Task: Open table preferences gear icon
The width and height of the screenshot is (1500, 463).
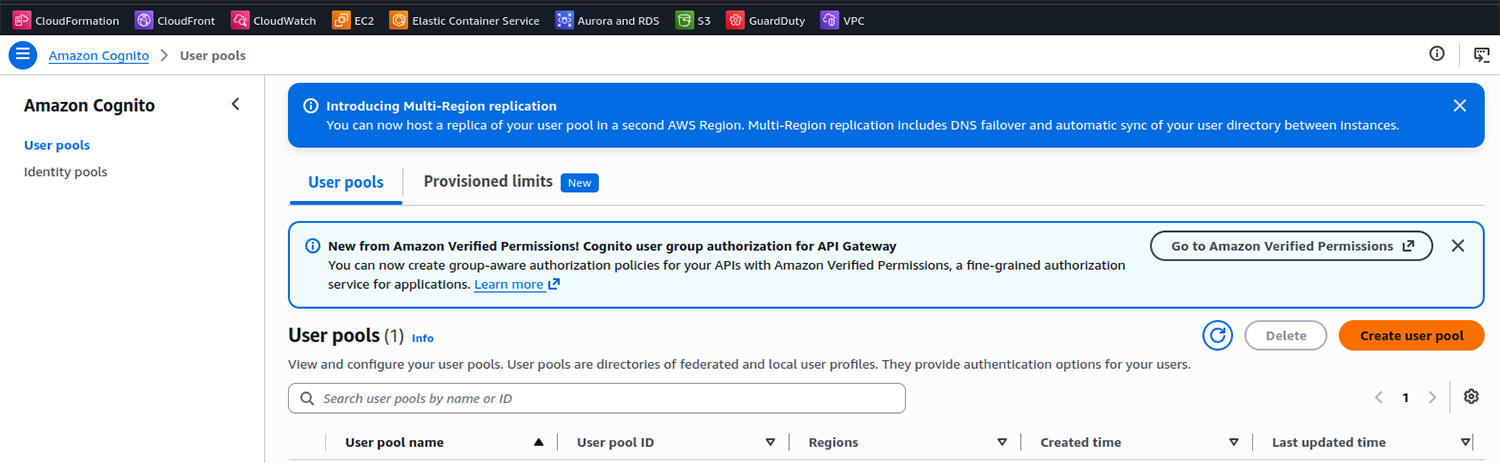Action: click(x=1471, y=397)
